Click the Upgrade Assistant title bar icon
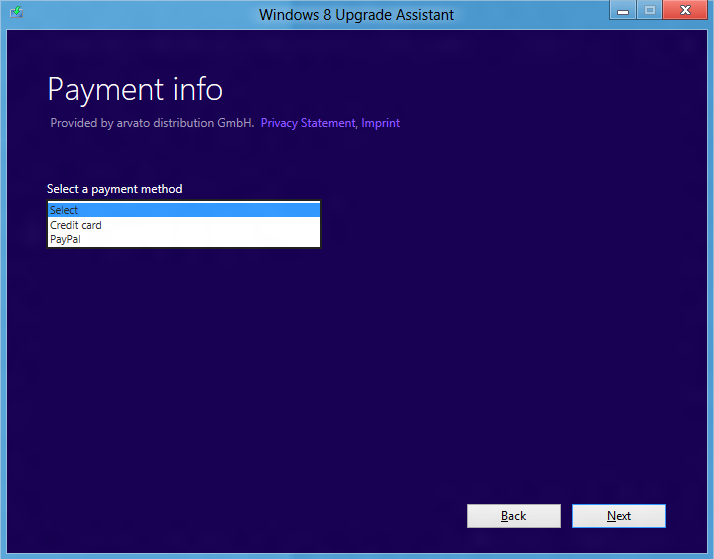The image size is (714, 559). [x=15, y=13]
